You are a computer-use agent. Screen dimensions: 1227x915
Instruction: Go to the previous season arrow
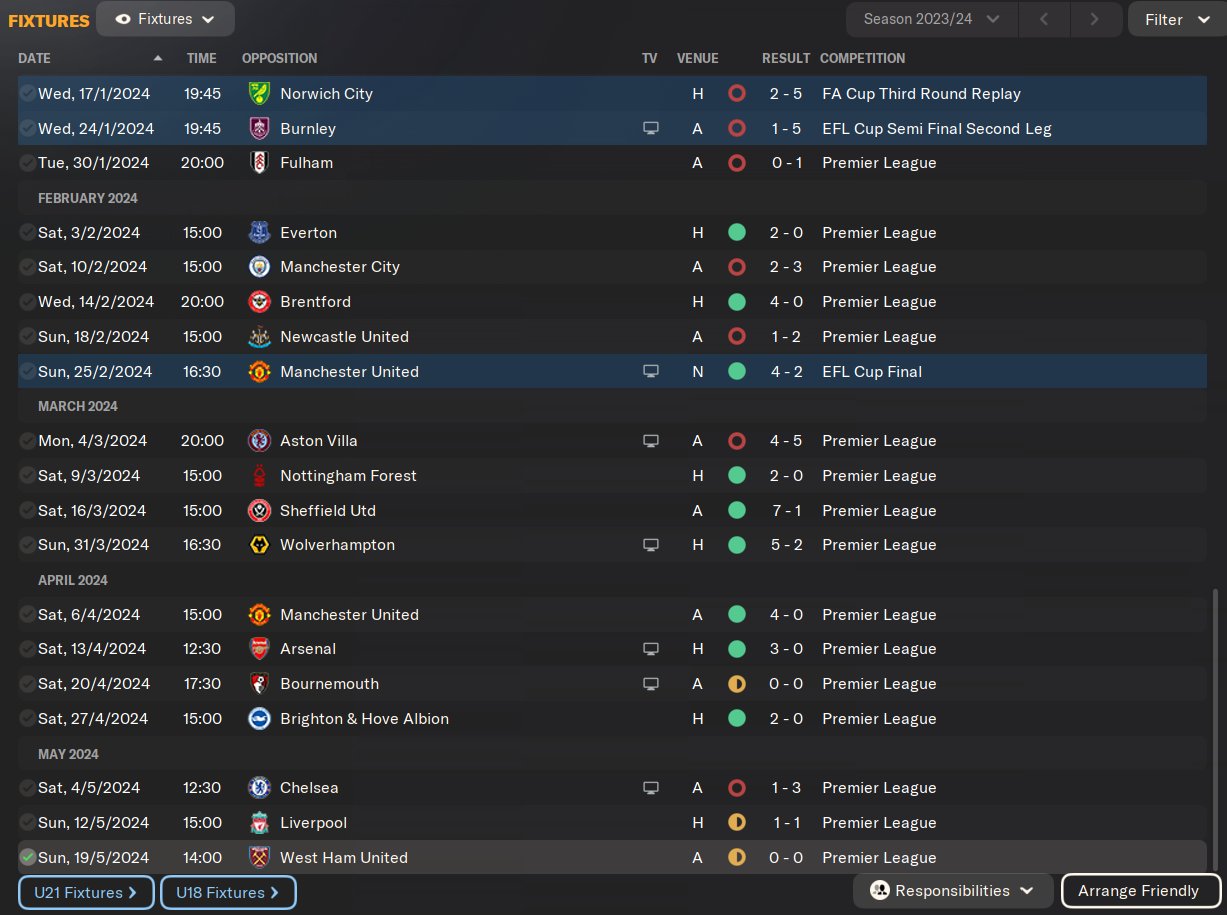tap(1043, 19)
